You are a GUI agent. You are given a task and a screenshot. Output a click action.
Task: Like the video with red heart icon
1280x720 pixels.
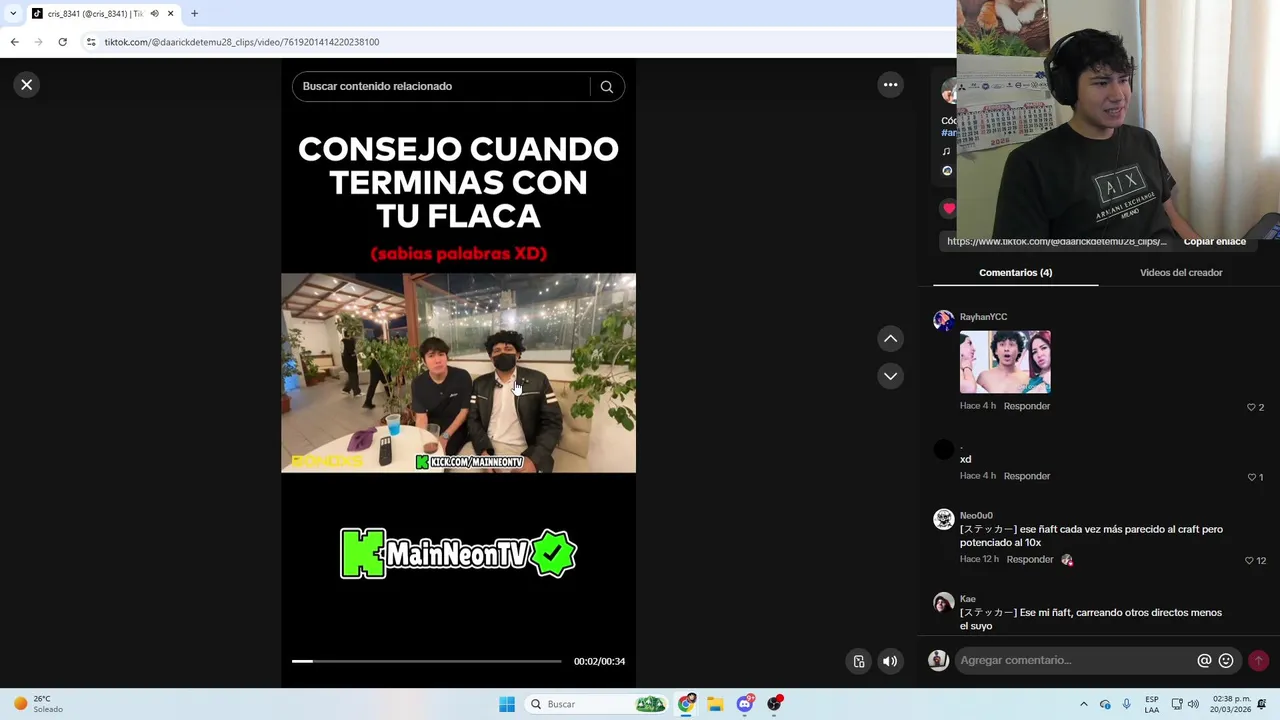click(x=948, y=208)
